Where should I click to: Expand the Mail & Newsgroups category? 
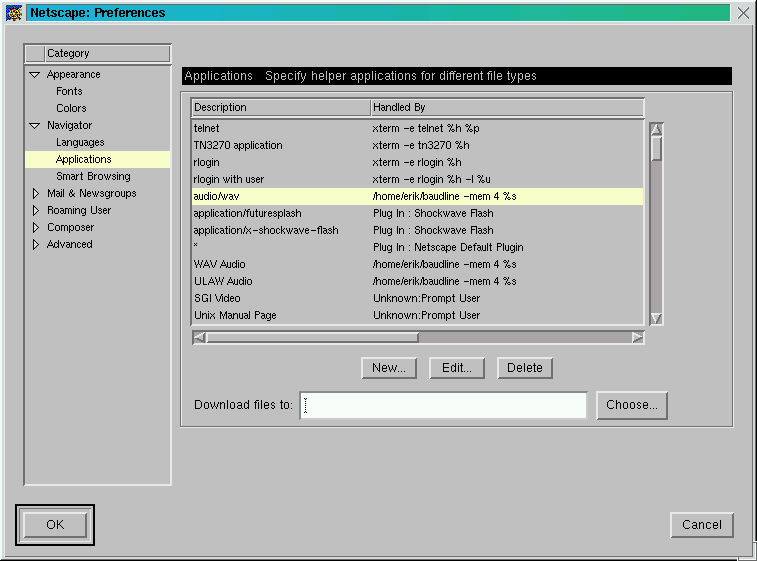[36, 194]
